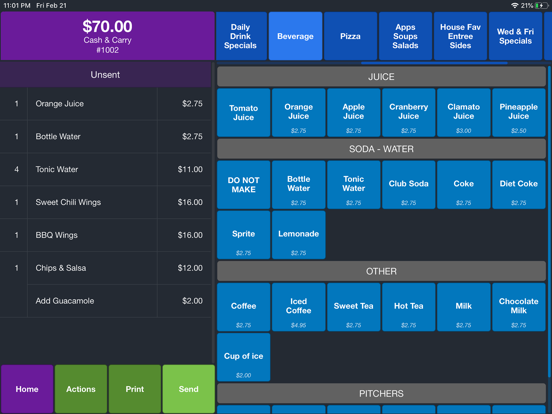The height and width of the screenshot is (414, 552).
Task: Open the Daily Drink Specials category
Action: click(241, 36)
